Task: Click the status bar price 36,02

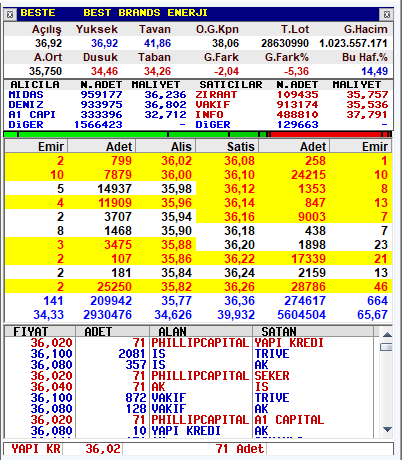Action: (103, 449)
